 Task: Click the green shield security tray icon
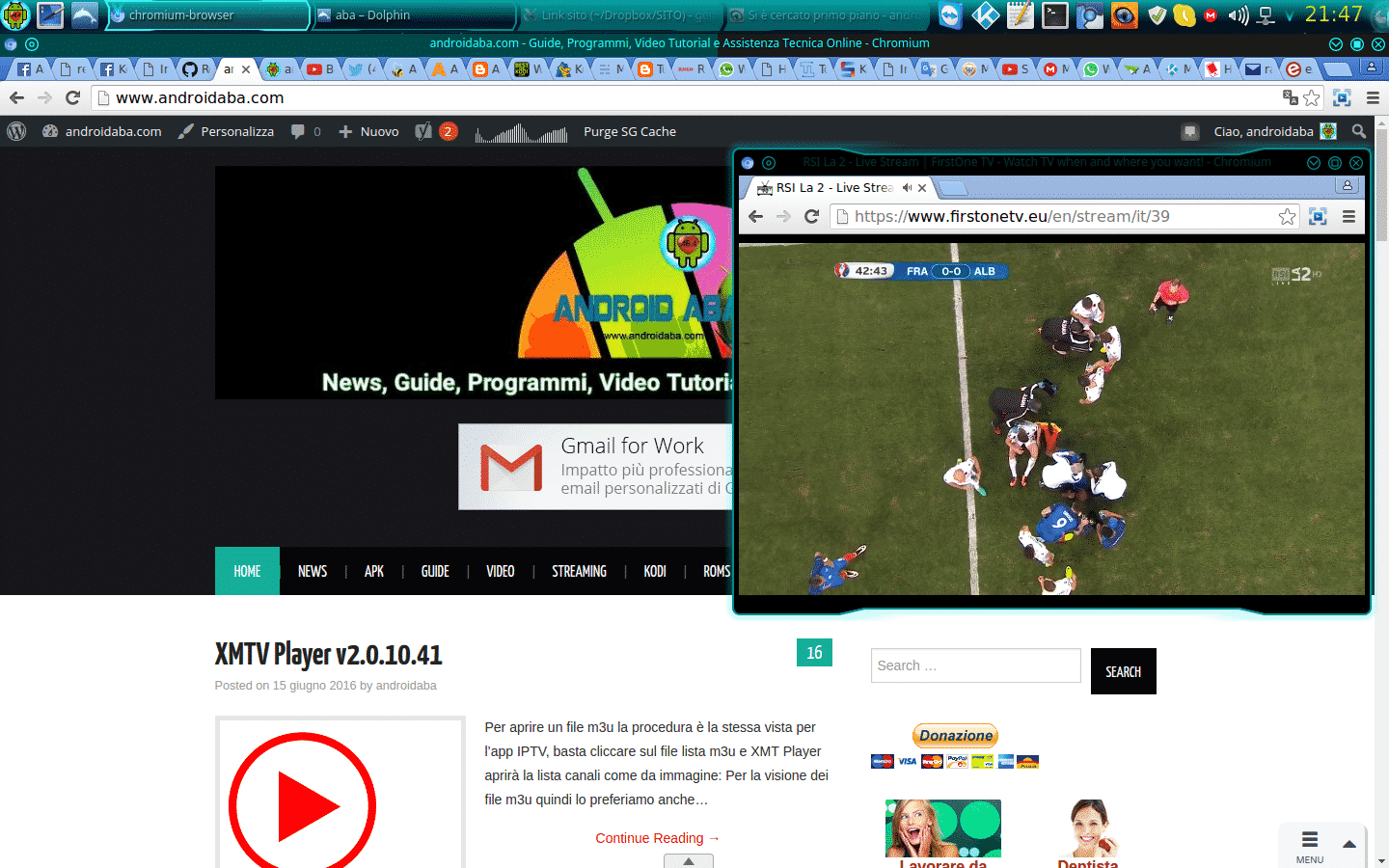click(1157, 15)
